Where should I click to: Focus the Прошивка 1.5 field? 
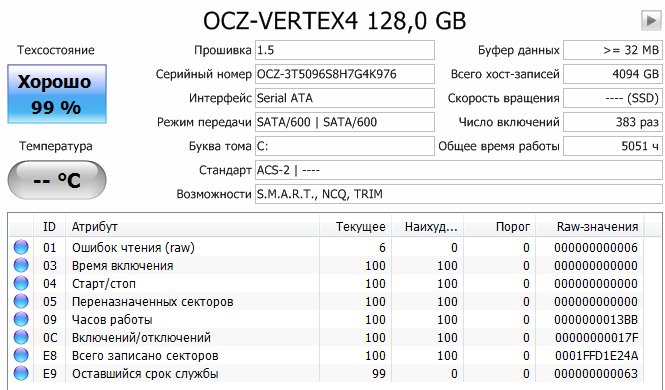(x=345, y=50)
